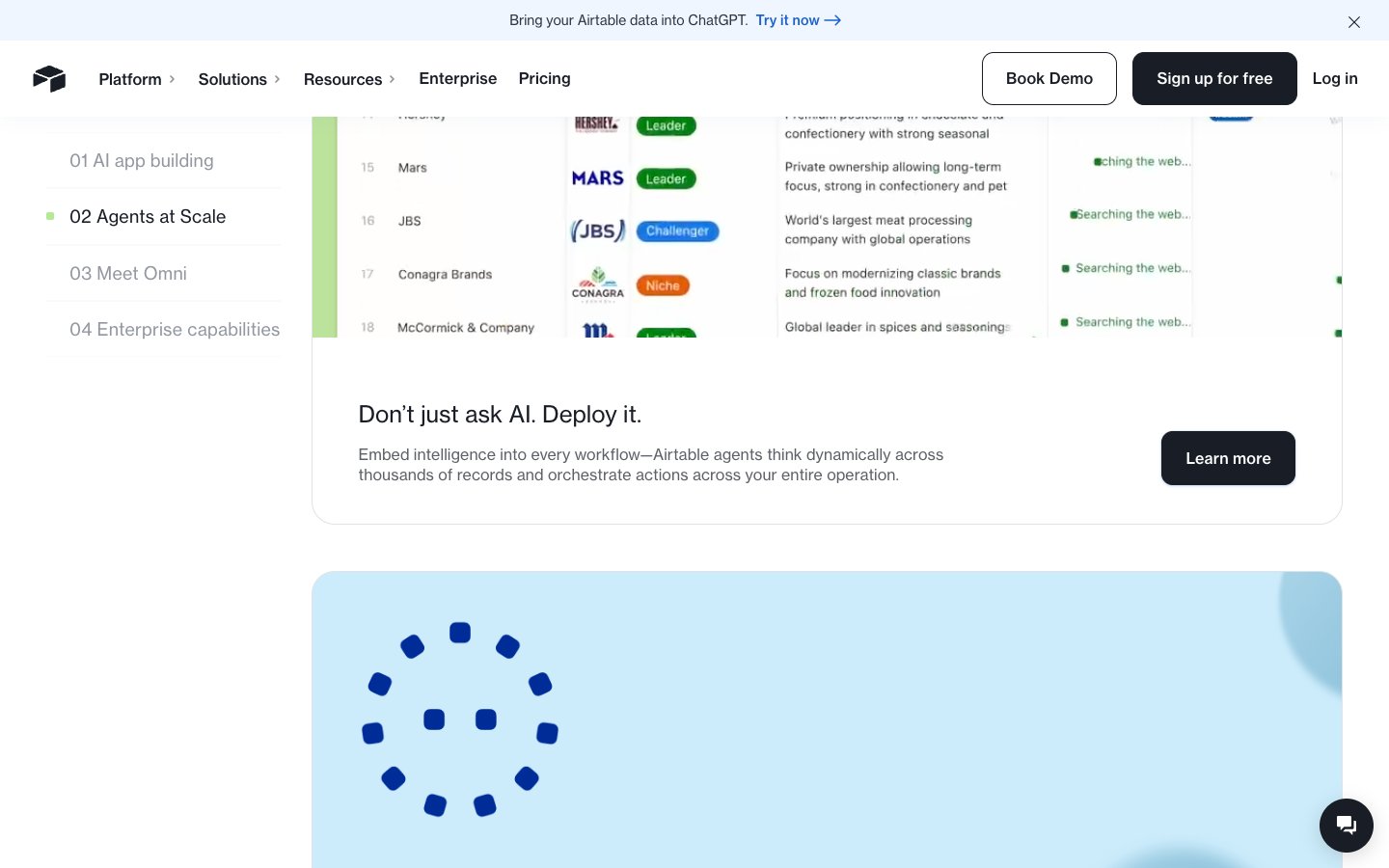
Task: Click the arrow next to Try it now
Action: 832,20
